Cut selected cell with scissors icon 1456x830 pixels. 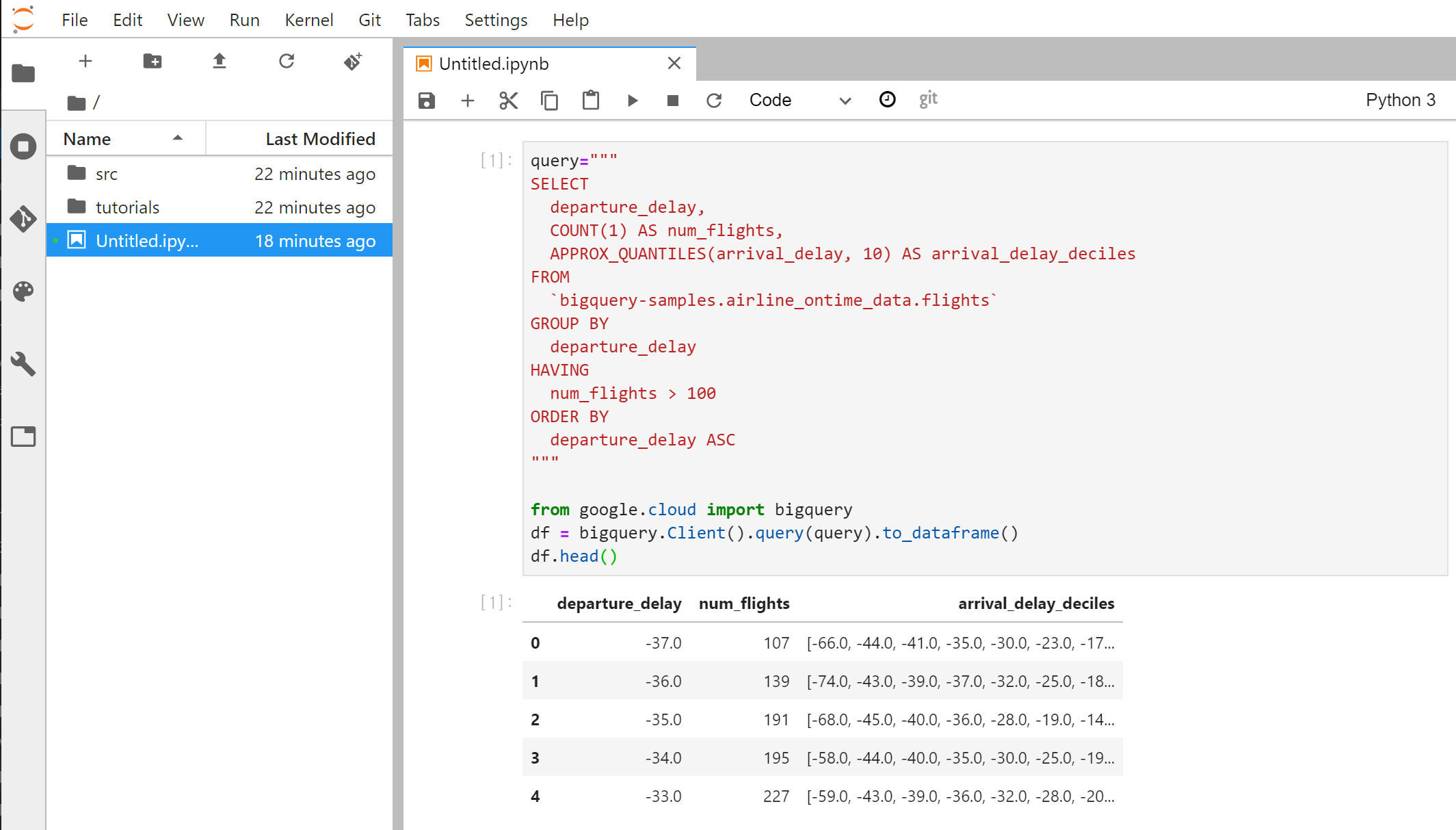pyautogui.click(x=508, y=101)
